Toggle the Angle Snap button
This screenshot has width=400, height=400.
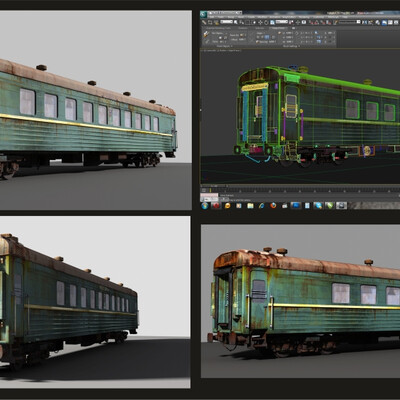[x=317, y=22]
